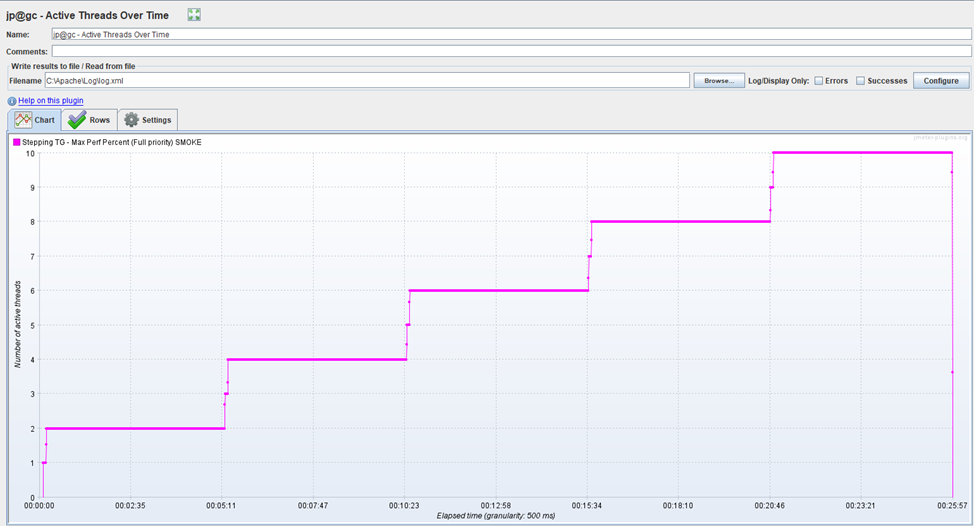
Task: Click the 'Elapsed time (granularity: 500 ms)' axis title
Action: [x=496, y=515]
